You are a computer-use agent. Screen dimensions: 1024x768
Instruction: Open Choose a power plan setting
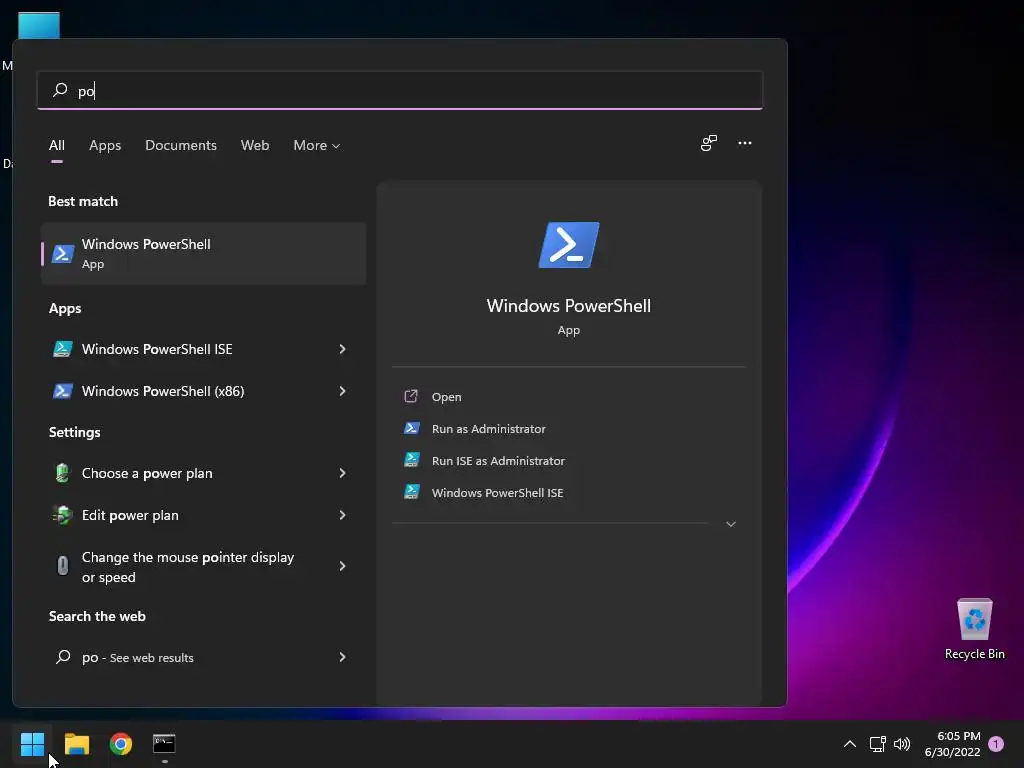(203, 473)
